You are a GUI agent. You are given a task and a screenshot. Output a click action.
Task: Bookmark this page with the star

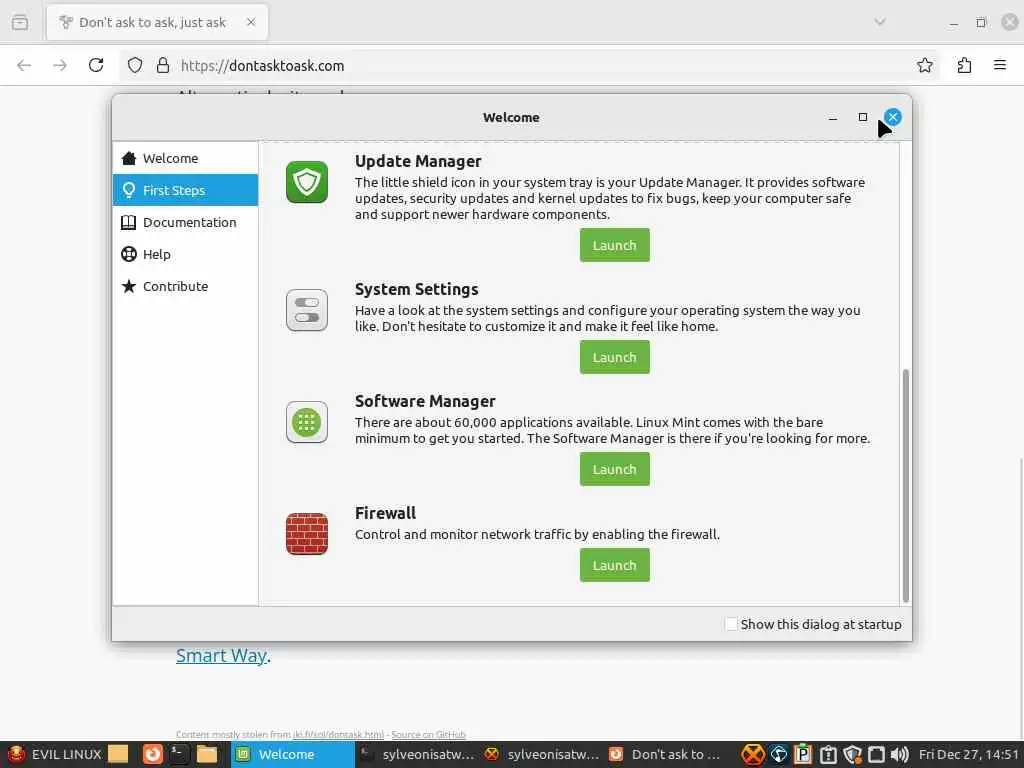[925, 65]
